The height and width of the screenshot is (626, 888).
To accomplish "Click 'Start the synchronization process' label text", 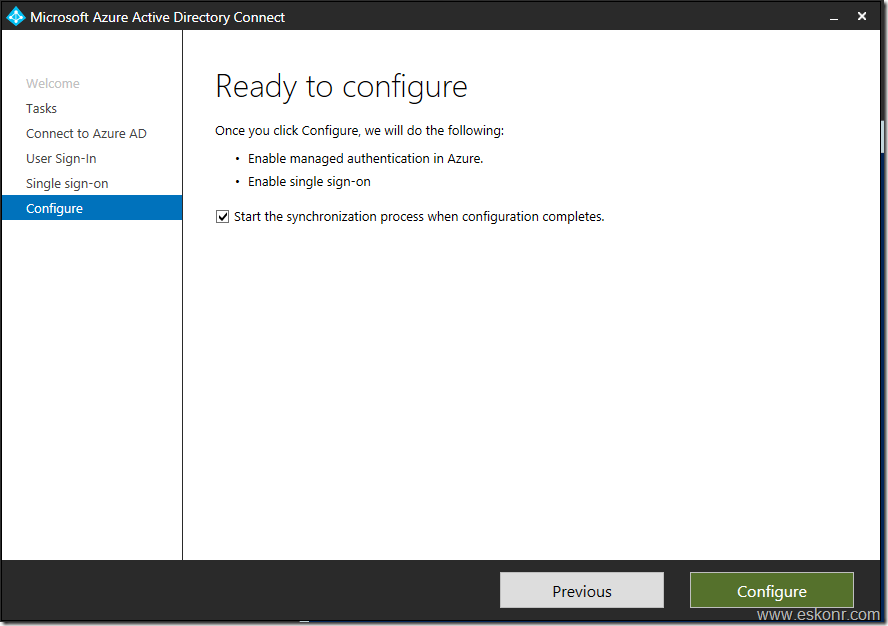I will (x=419, y=216).
